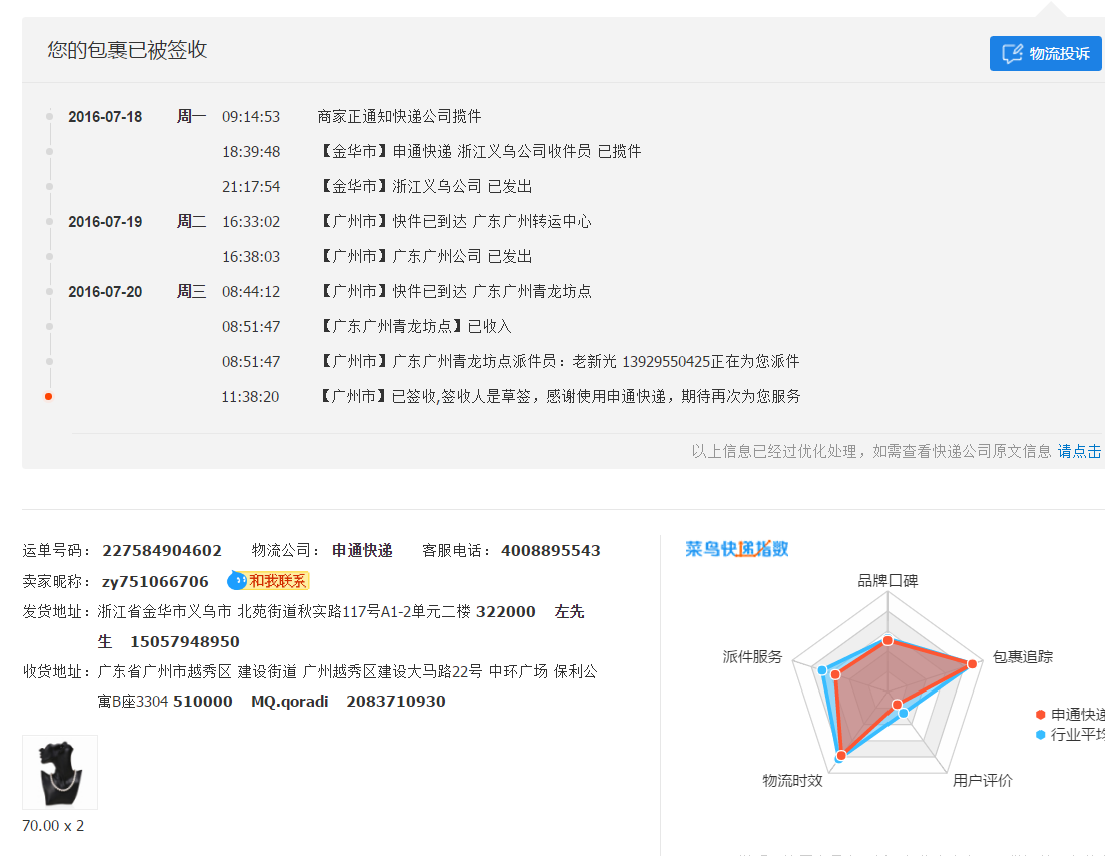Contact seller via 和我联系 Wangwang icon

pos(268,581)
